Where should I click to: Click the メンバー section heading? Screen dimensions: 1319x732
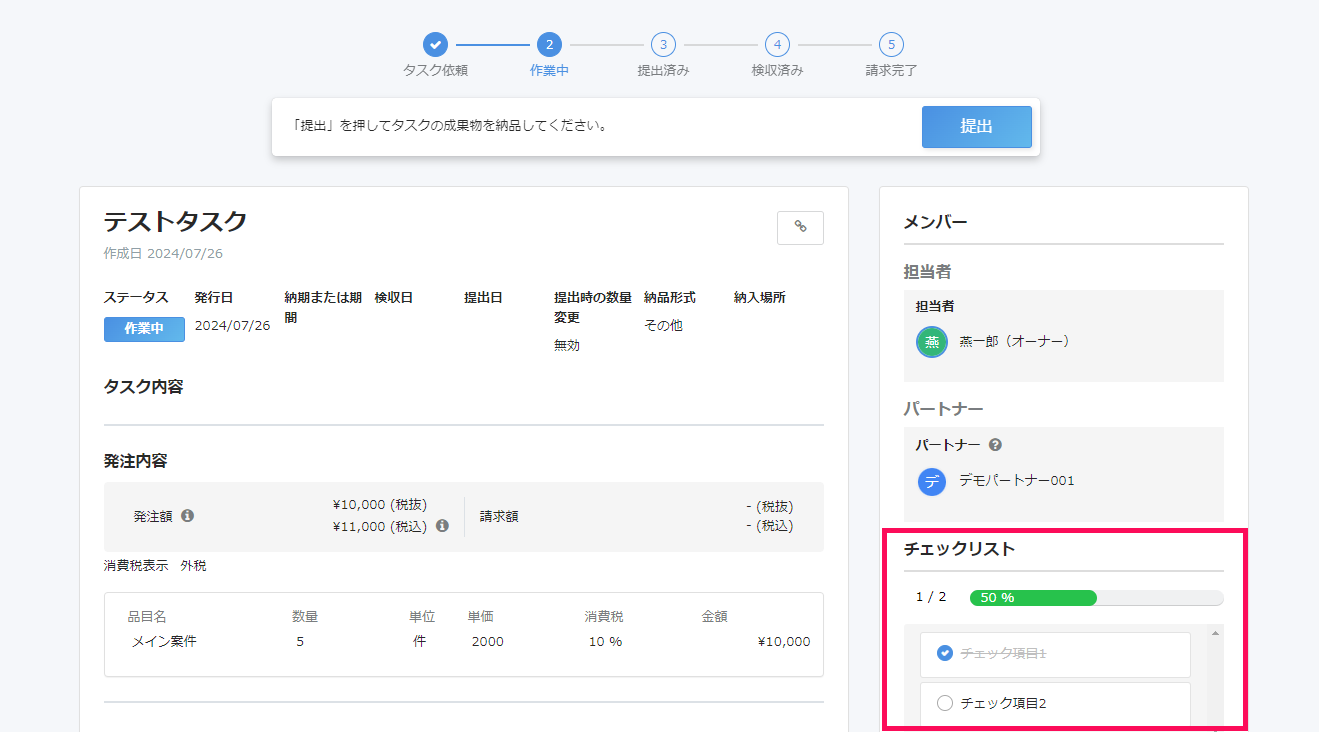coord(935,222)
